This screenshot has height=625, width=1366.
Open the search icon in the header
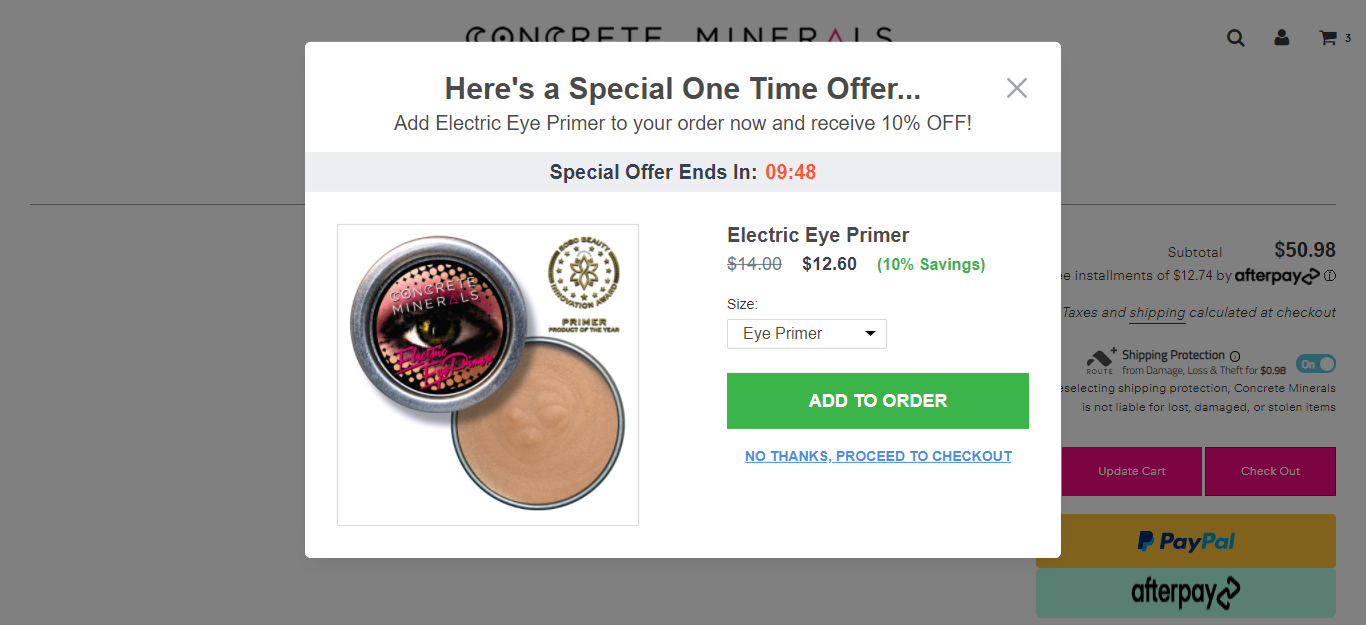tap(1236, 38)
